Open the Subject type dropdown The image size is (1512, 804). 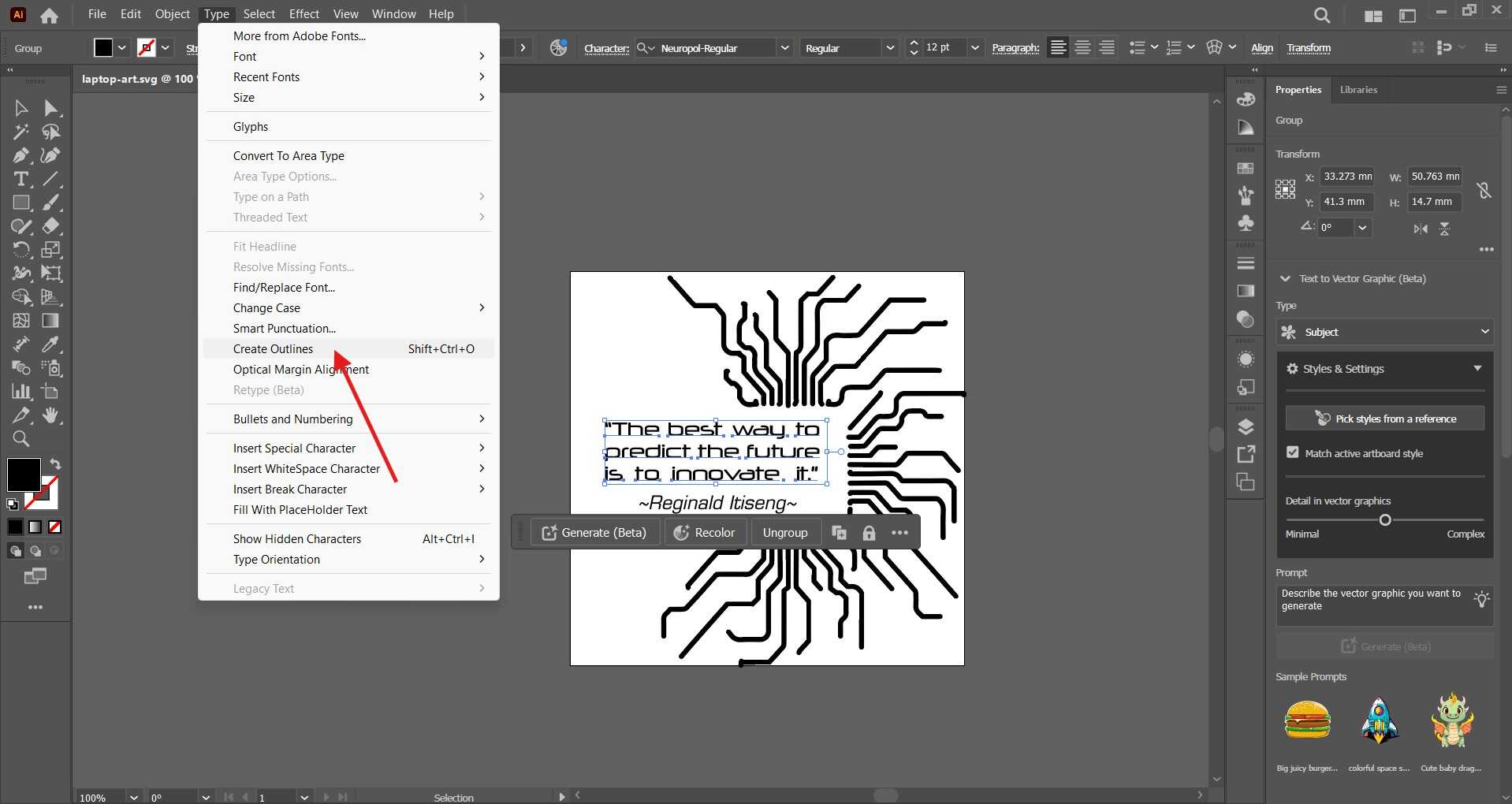[1385, 332]
